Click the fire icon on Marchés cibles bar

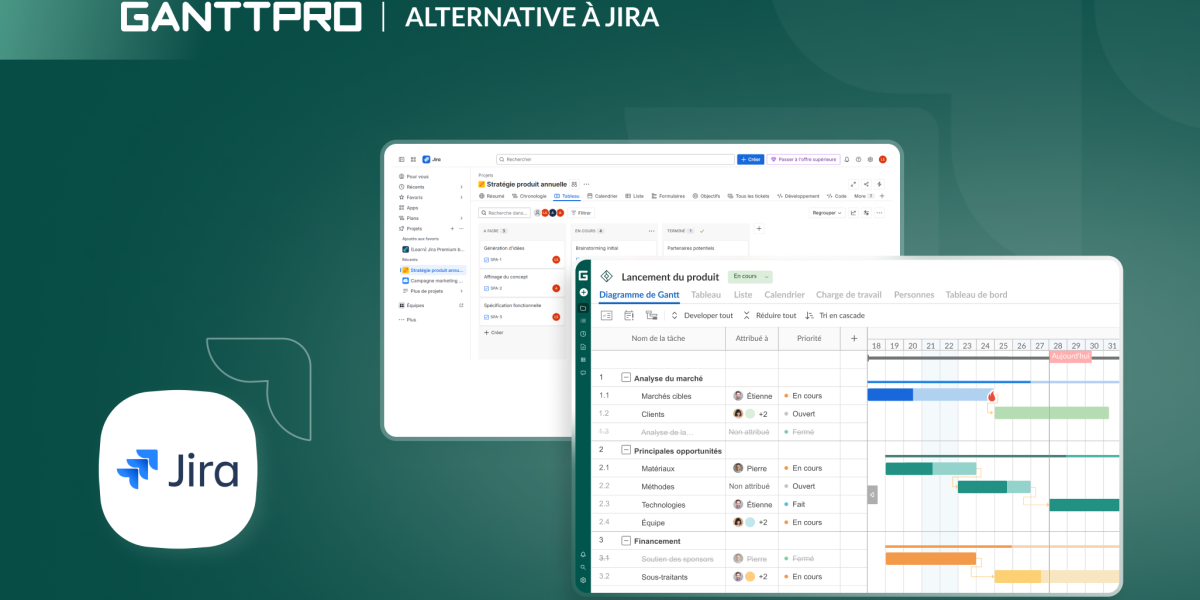[992, 396]
